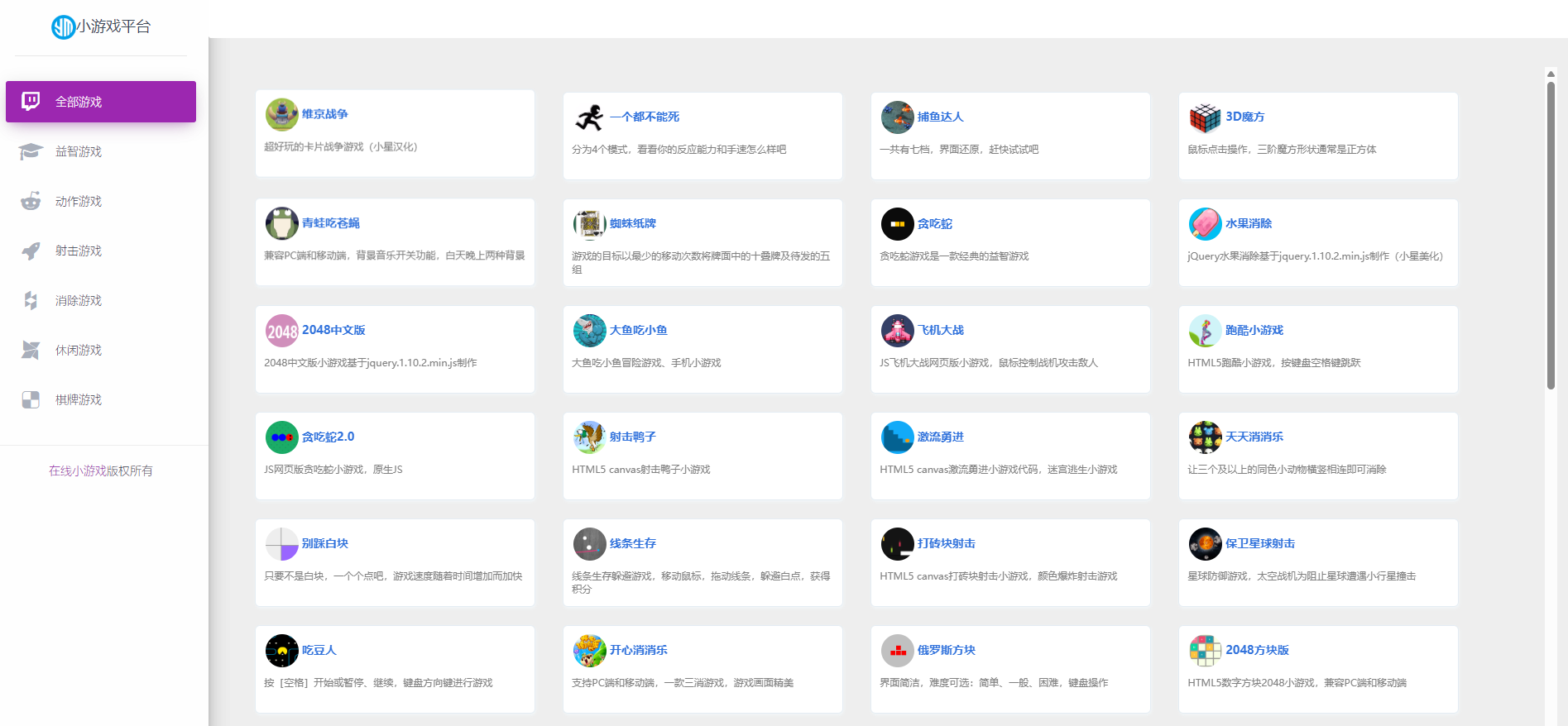Click the vertical scrollbar thumb
Screen dimensions: 1568x726
(x=1551, y=235)
